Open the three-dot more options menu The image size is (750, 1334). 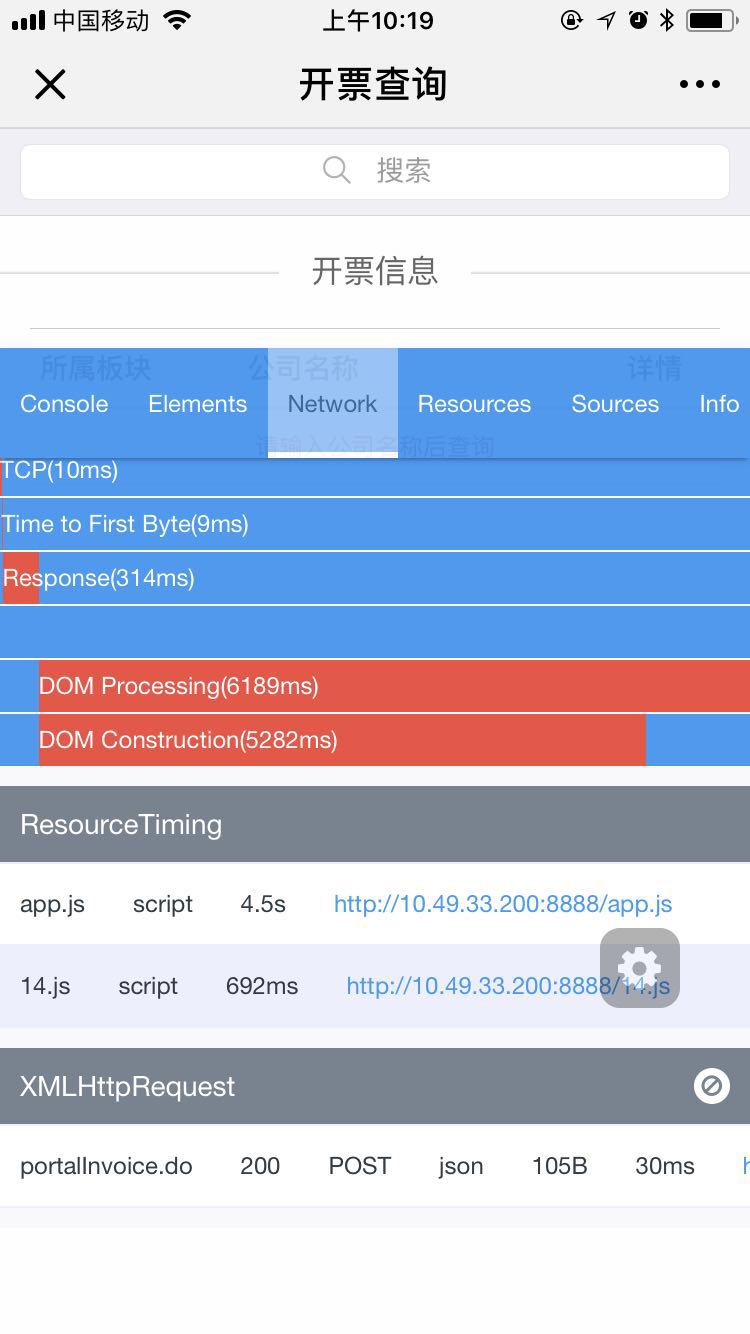[699, 85]
